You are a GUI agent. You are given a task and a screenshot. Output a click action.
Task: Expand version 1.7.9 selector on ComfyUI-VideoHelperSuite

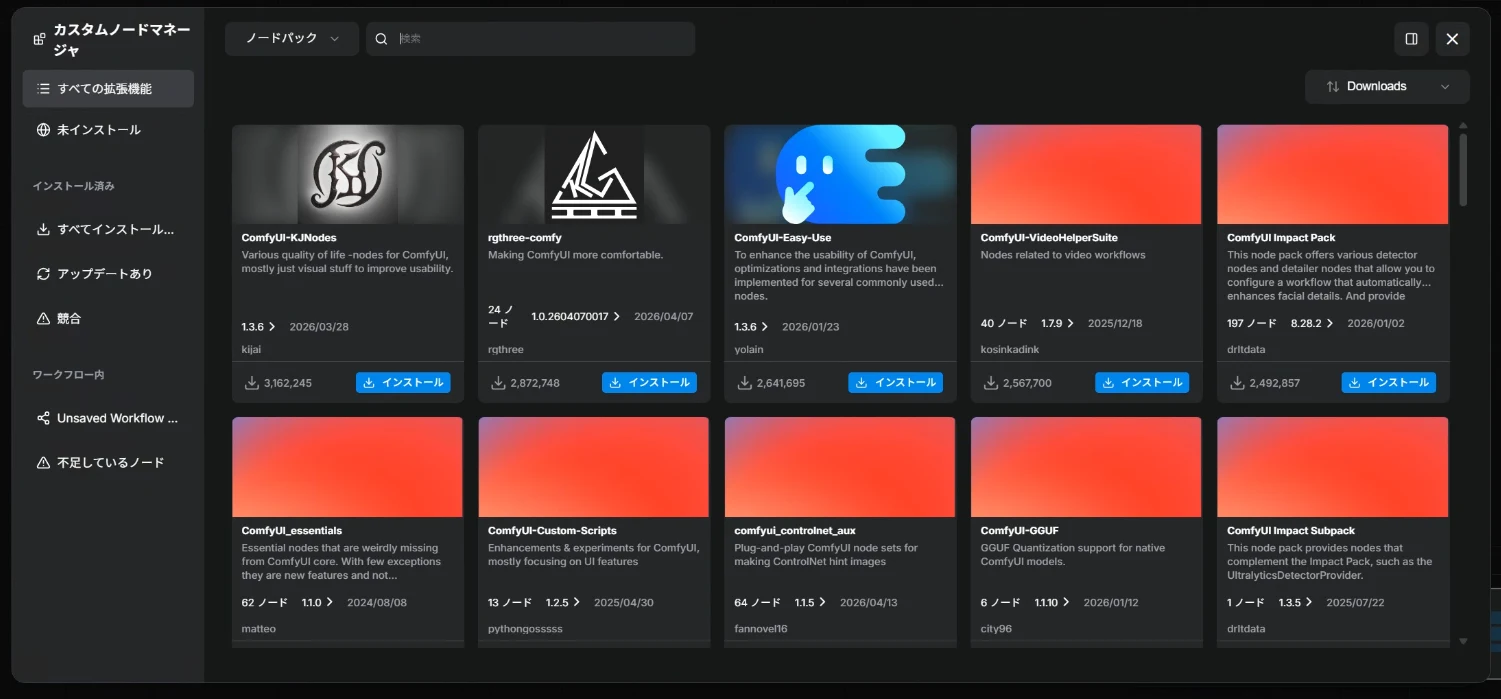1058,324
